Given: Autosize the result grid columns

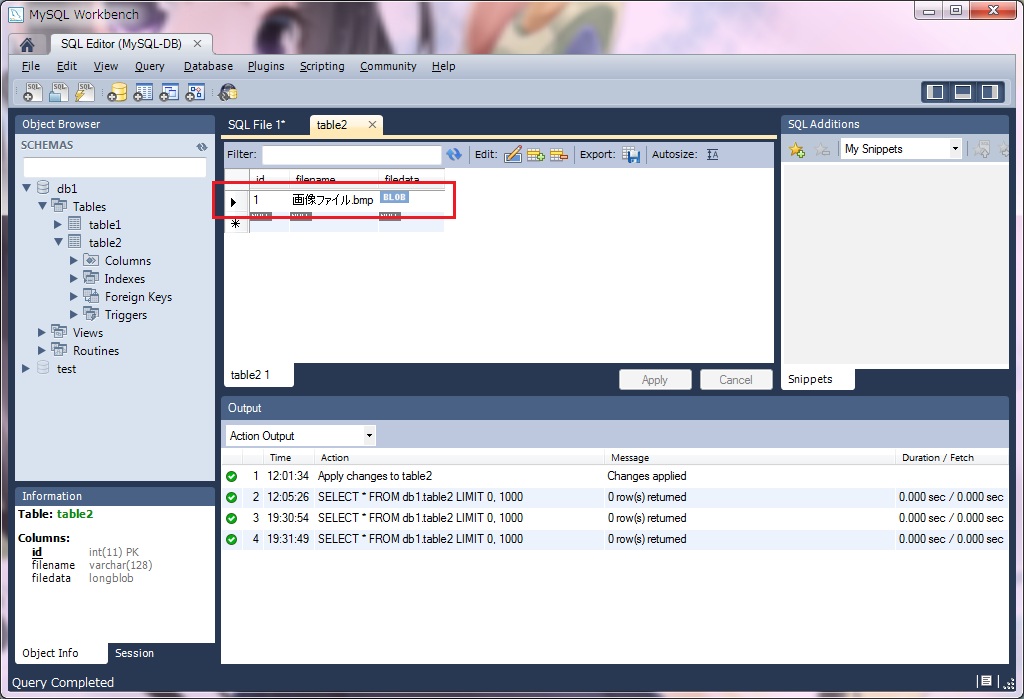Looking at the screenshot, I should coord(712,155).
